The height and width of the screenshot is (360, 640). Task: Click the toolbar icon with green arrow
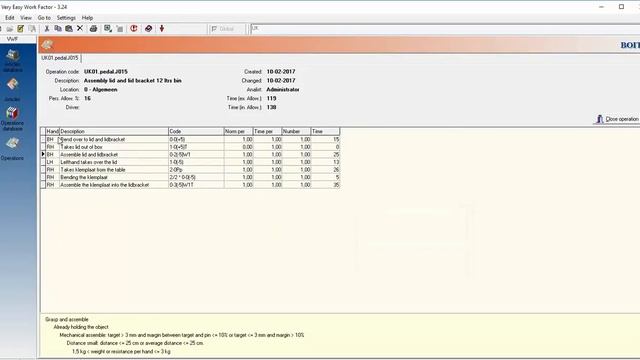pyautogui.click(x=108, y=29)
